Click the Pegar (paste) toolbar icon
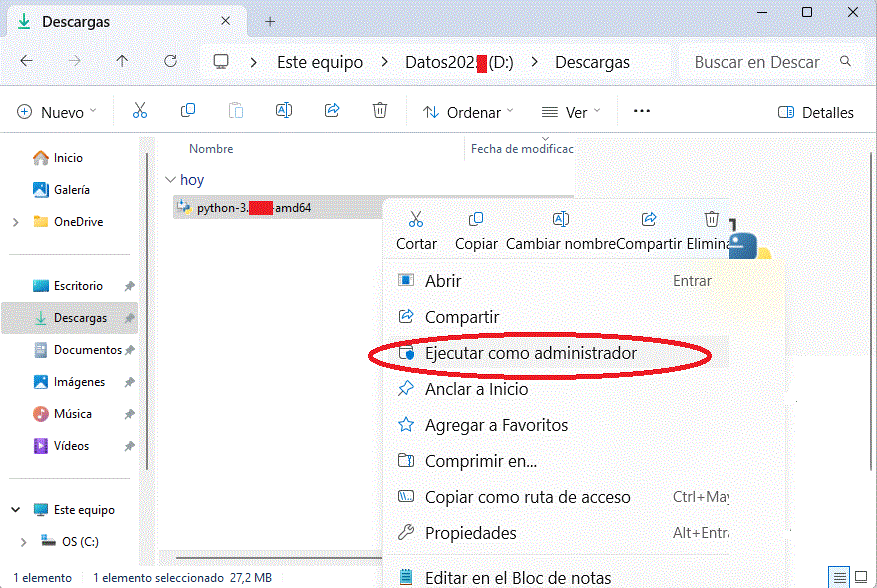This screenshot has height=588, width=877. pos(236,111)
